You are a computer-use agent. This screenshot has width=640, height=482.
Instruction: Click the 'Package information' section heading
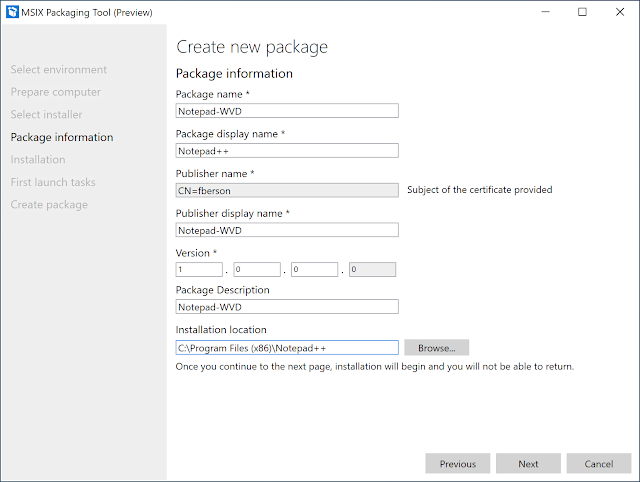pyautogui.click(x=234, y=73)
